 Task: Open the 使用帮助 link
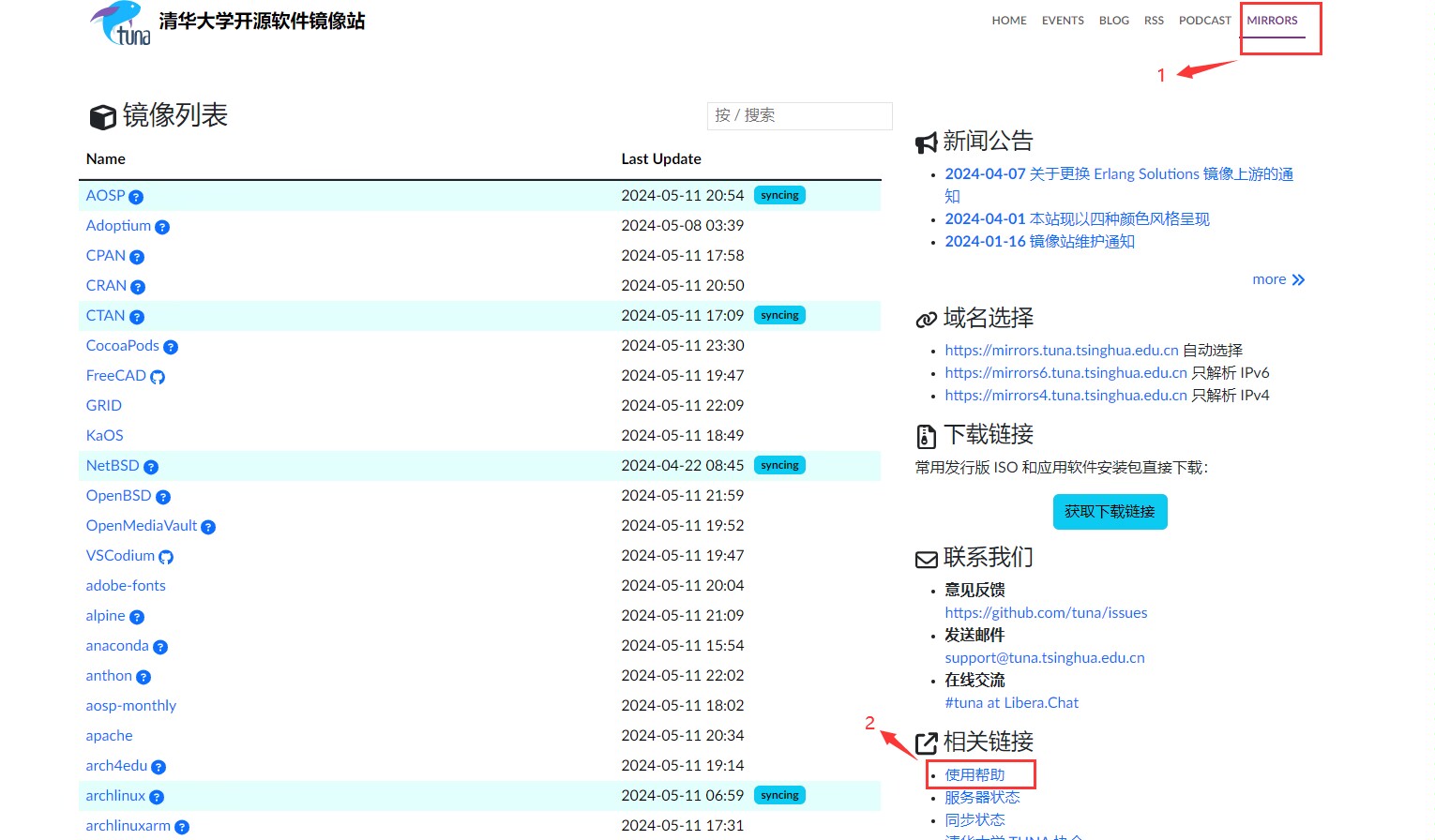(x=974, y=775)
